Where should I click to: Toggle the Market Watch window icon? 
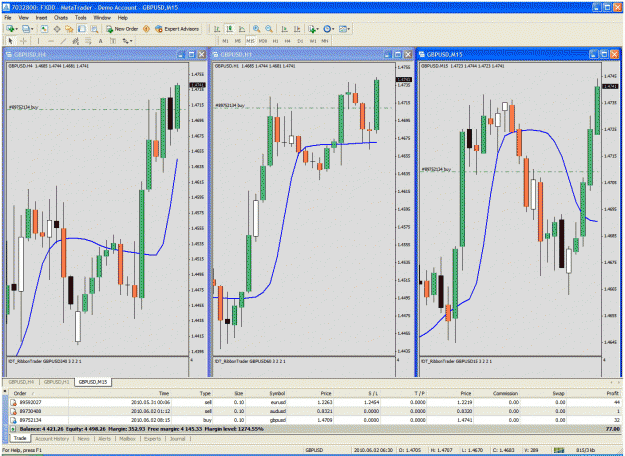[x=44, y=29]
